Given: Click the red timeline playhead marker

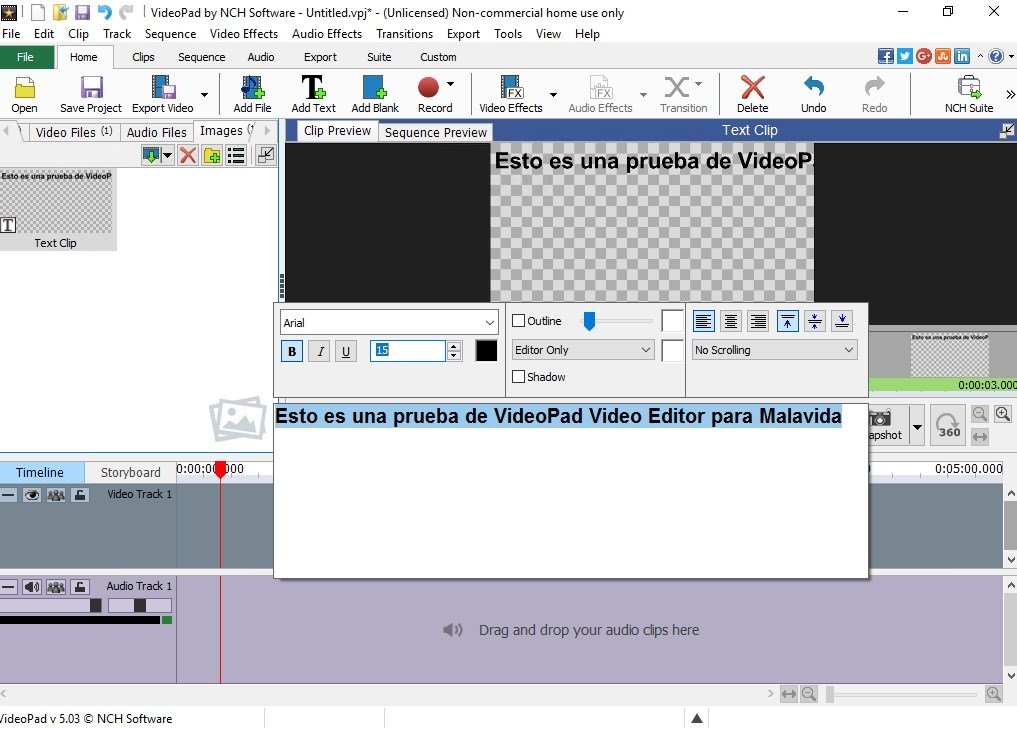Looking at the screenshot, I should coord(221,469).
